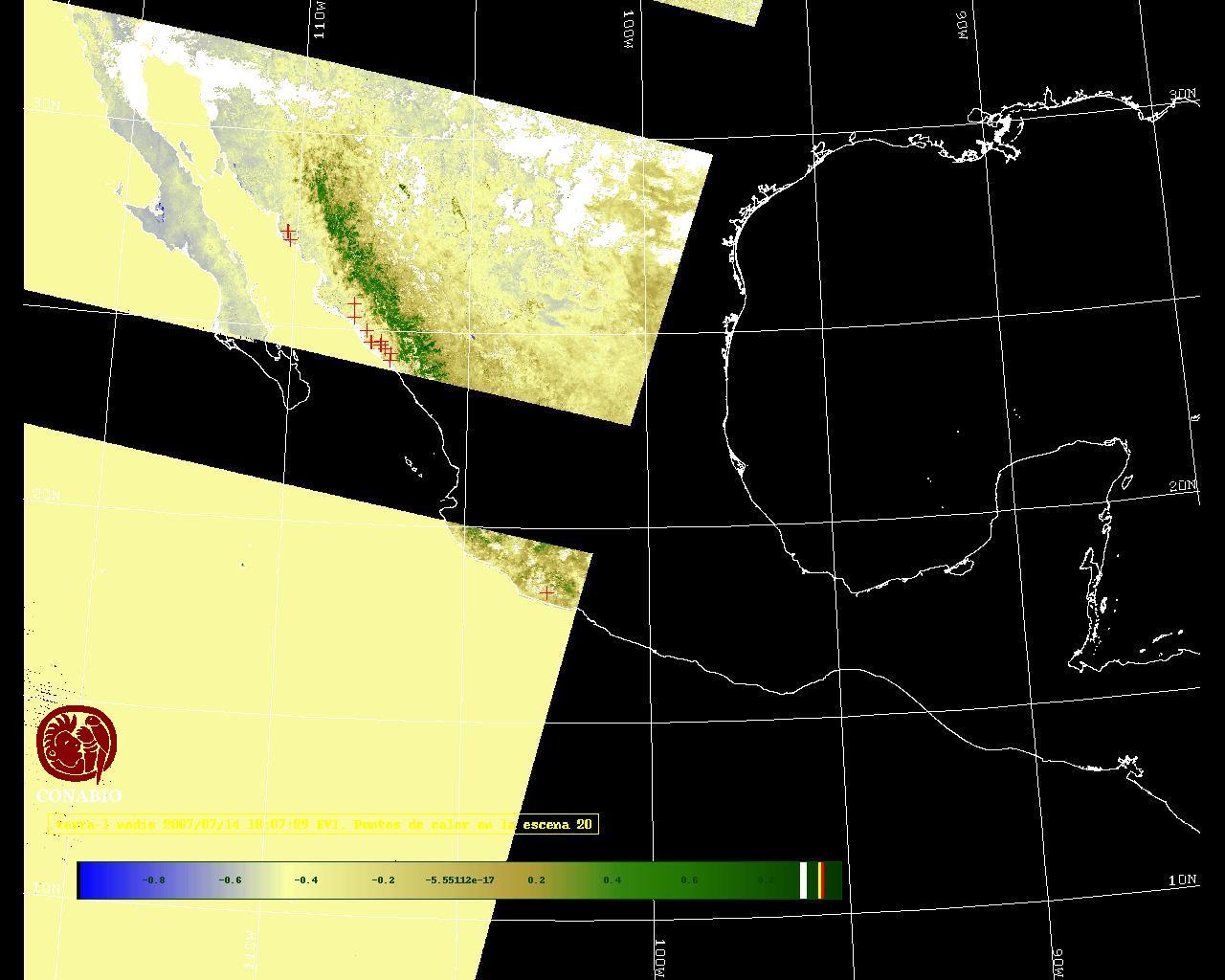Viewport: 1225px width, 980px height.
Task: Click the 90W longitude label at the bottom
Action: (1059, 962)
